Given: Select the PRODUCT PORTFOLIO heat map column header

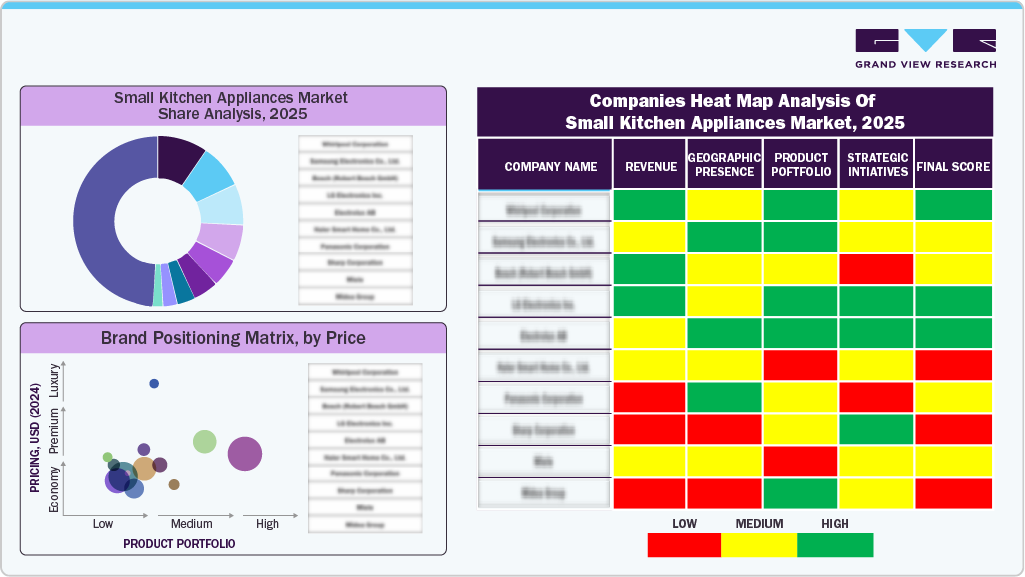Looking at the screenshot, I should point(800,164).
